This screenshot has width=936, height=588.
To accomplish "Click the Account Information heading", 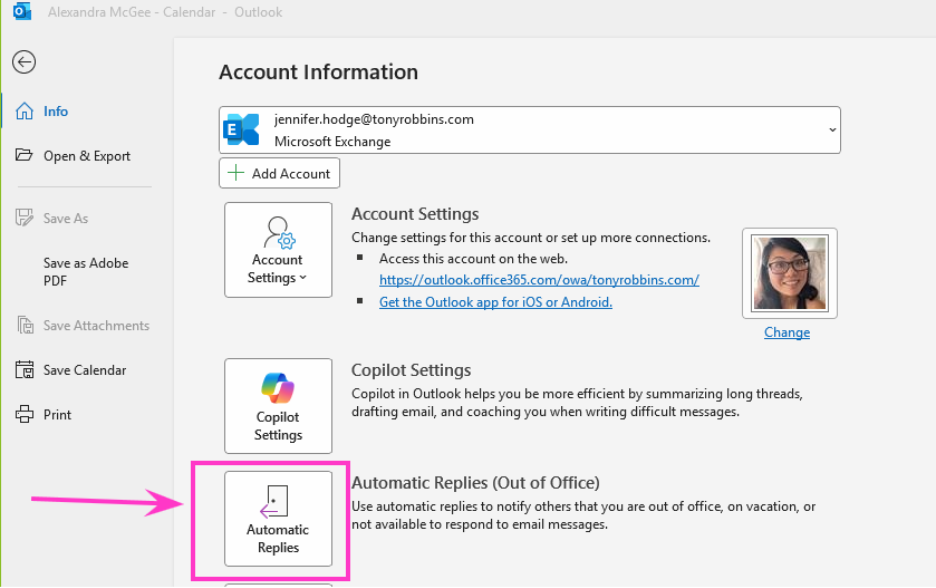I will click(x=318, y=72).
